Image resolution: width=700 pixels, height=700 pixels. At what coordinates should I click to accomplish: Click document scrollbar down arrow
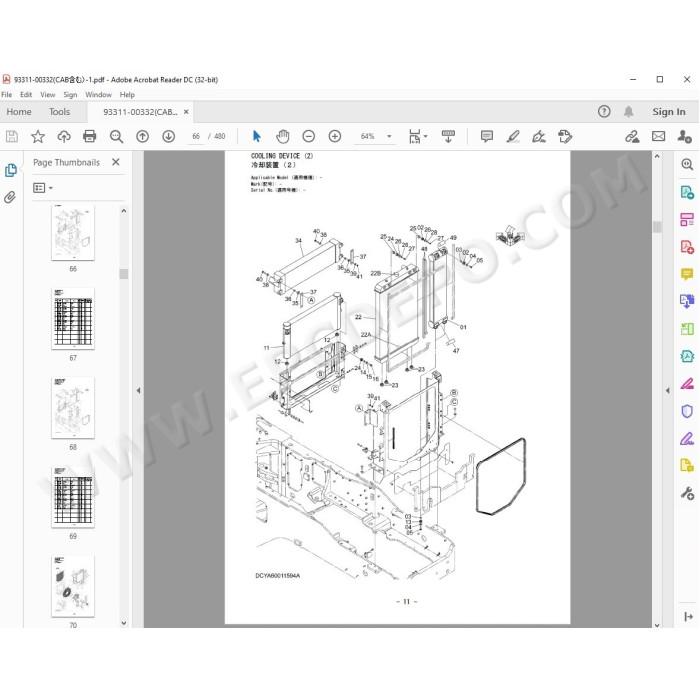tap(657, 625)
